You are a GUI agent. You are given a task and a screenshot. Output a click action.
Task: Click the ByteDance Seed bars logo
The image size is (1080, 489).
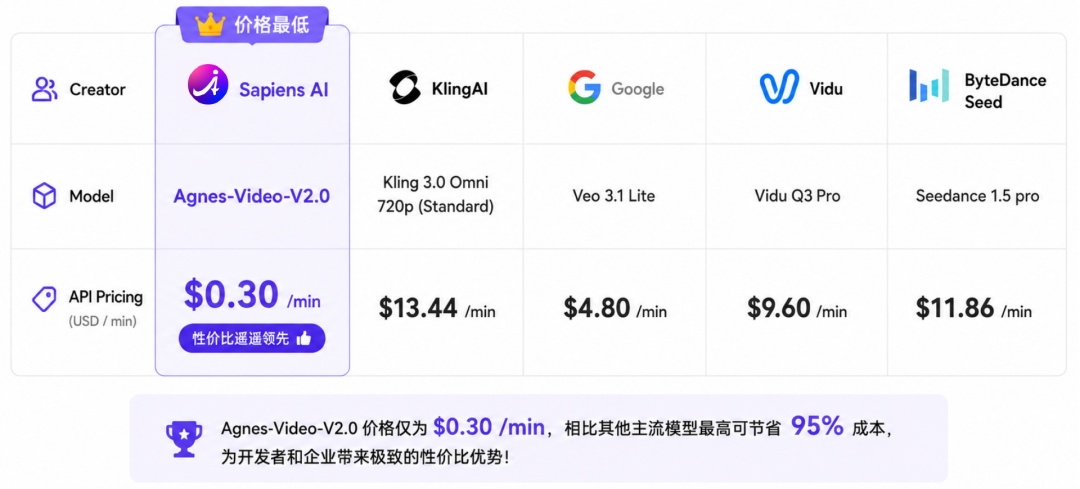tap(929, 85)
